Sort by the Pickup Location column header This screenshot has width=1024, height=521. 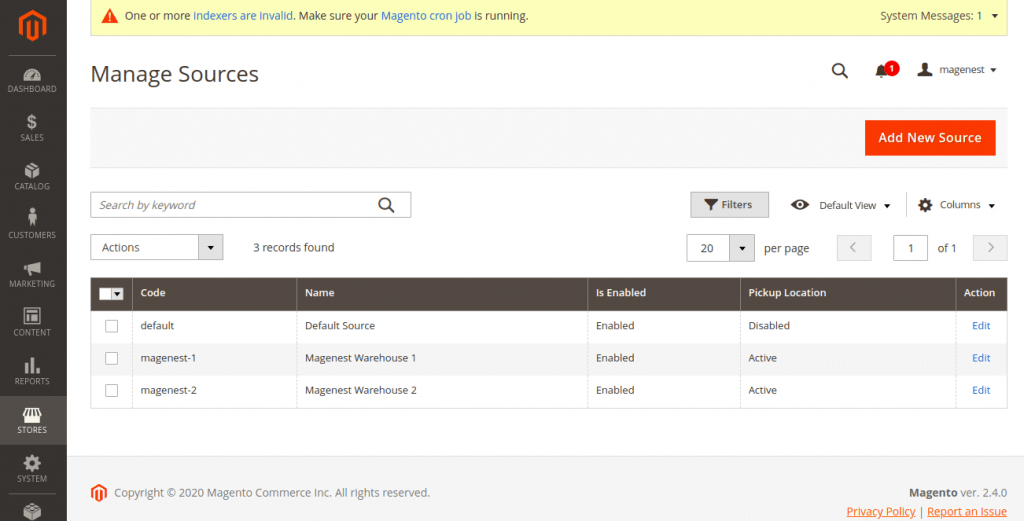point(848,293)
